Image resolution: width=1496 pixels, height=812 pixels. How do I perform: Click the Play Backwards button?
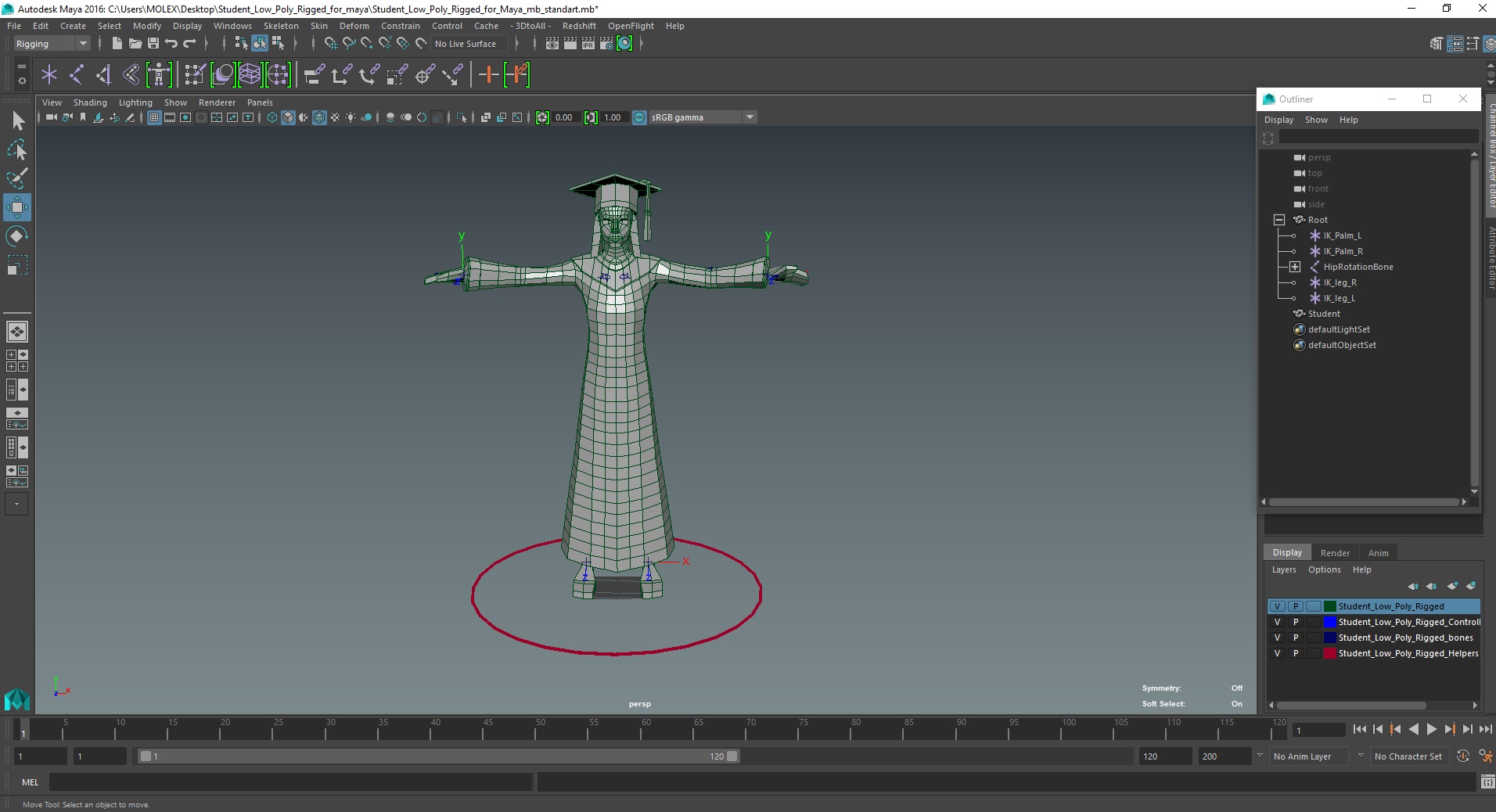tap(1413, 729)
